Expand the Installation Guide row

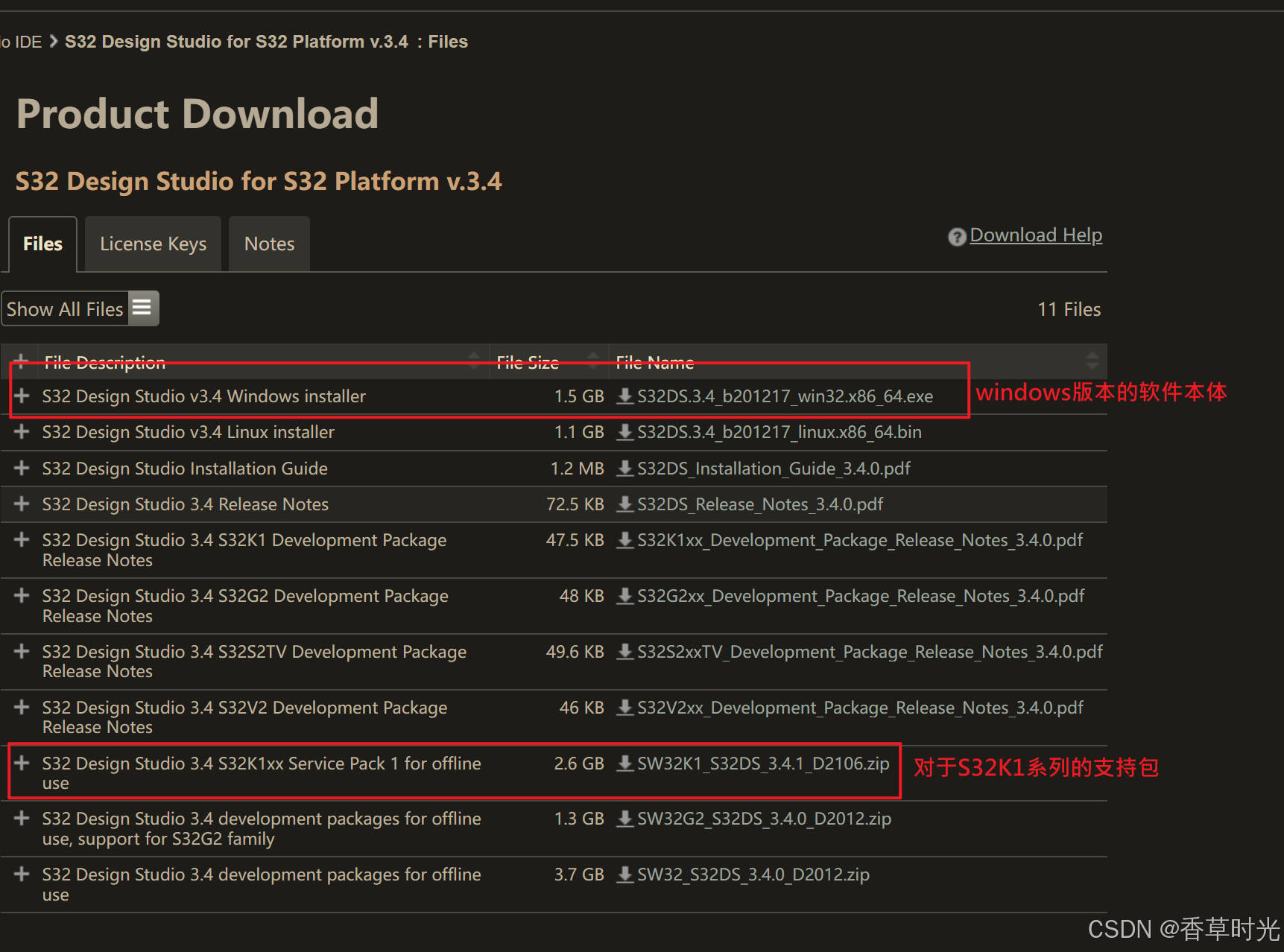pos(22,468)
